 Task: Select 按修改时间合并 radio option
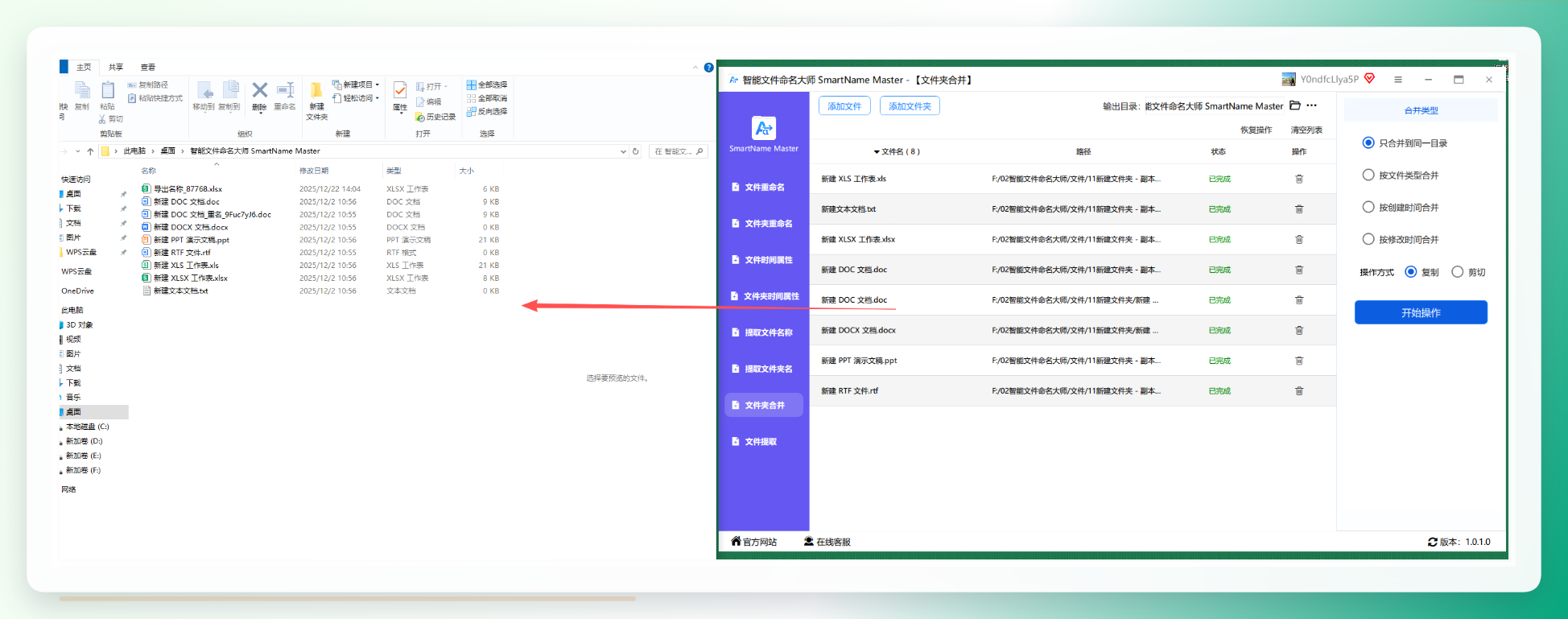[1368, 239]
